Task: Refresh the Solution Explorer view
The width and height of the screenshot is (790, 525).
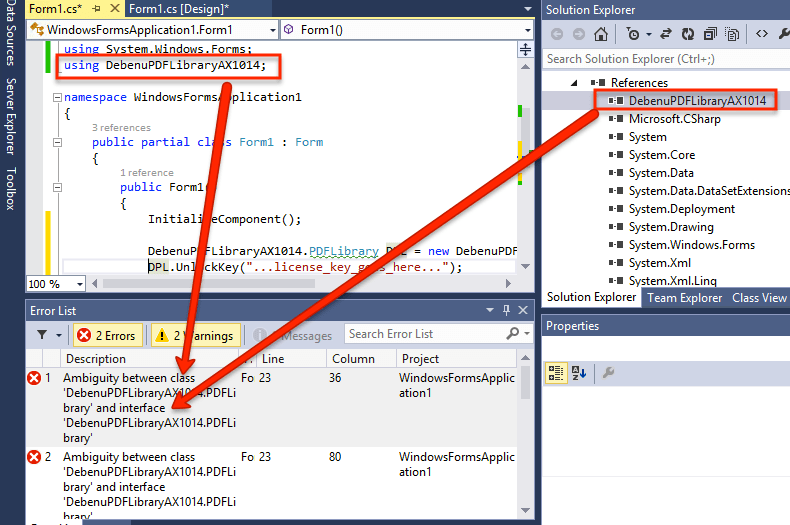Action: [x=688, y=34]
